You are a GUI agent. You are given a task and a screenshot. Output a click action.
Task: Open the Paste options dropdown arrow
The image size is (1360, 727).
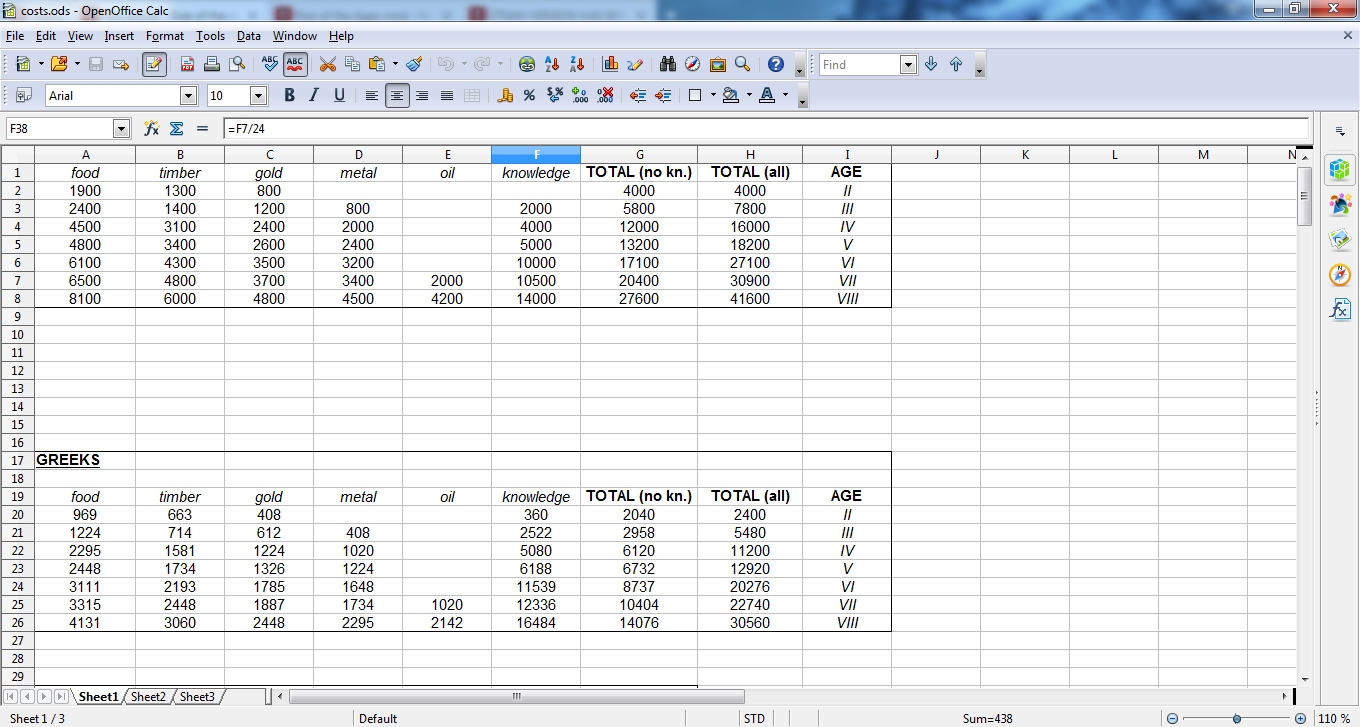pos(395,64)
